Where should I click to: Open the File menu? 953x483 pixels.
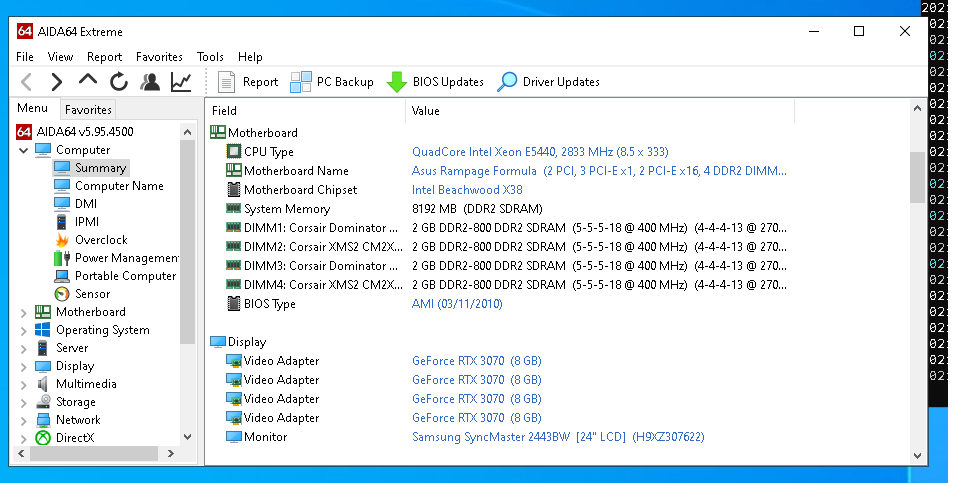tap(25, 57)
